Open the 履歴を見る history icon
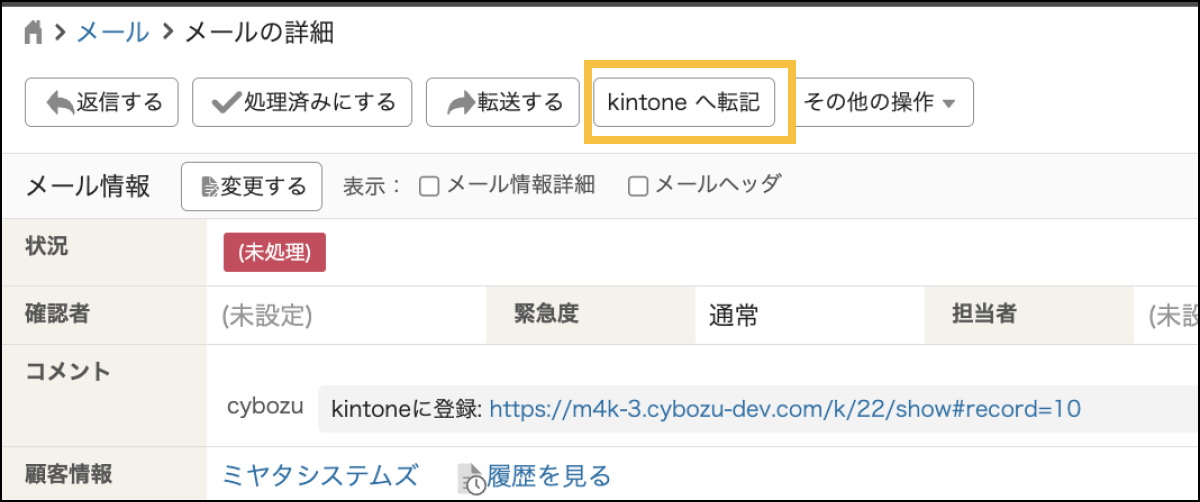Screen dimensions: 1200x502 [x=471, y=478]
